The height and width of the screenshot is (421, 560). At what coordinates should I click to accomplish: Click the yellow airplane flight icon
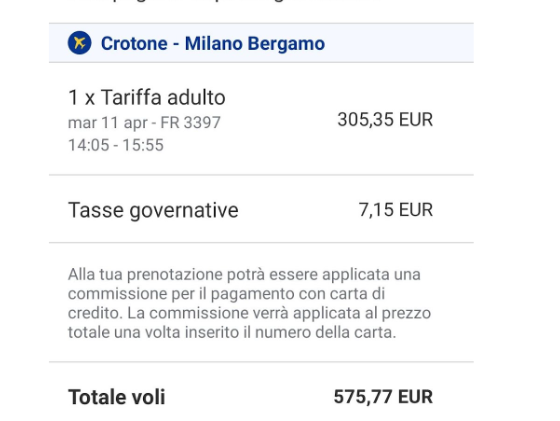tap(79, 43)
